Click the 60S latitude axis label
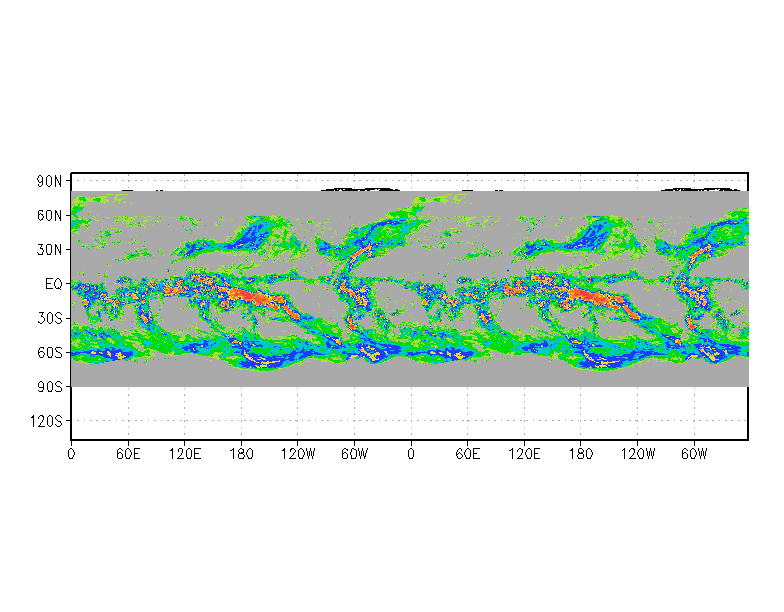Screen dimensions: 784x612 point(49,353)
